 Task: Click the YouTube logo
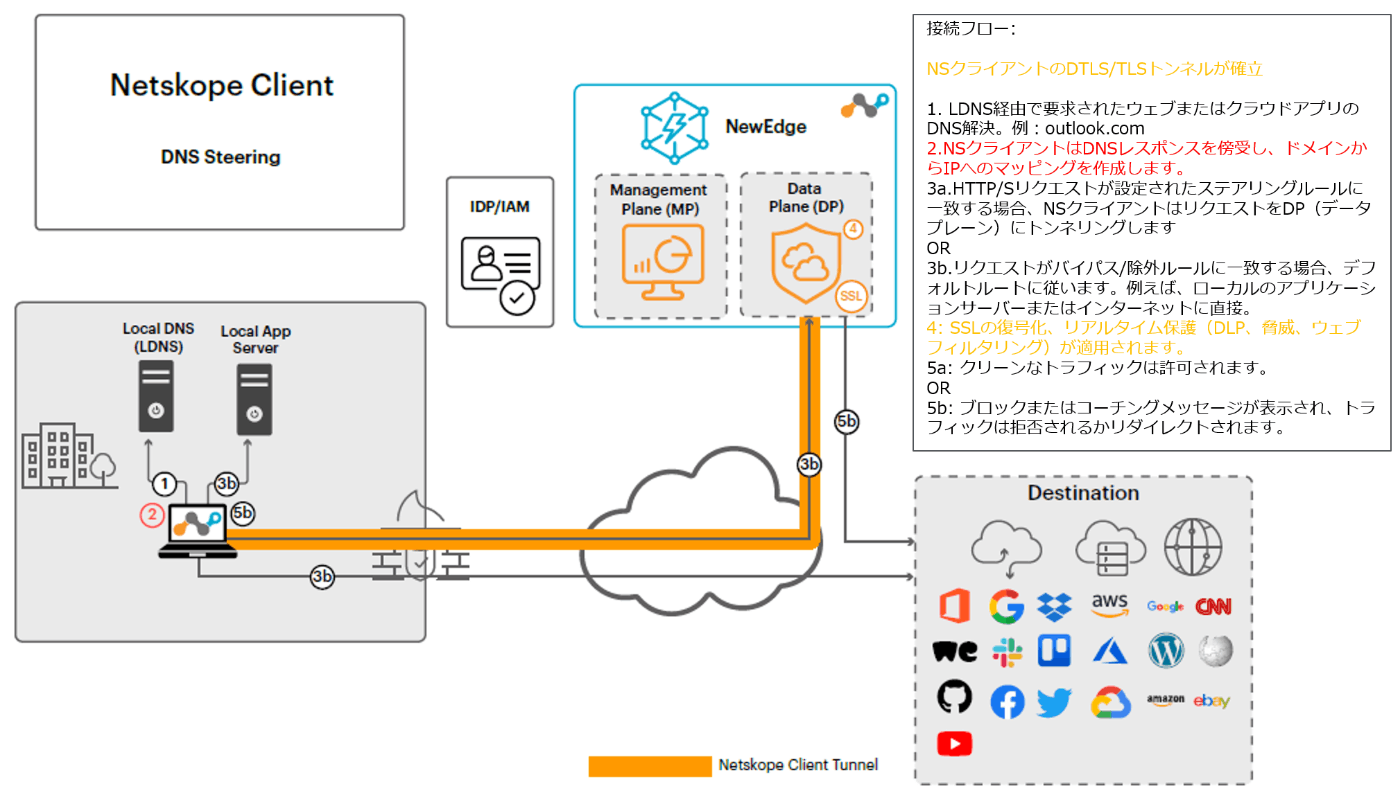[x=955, y=744]
